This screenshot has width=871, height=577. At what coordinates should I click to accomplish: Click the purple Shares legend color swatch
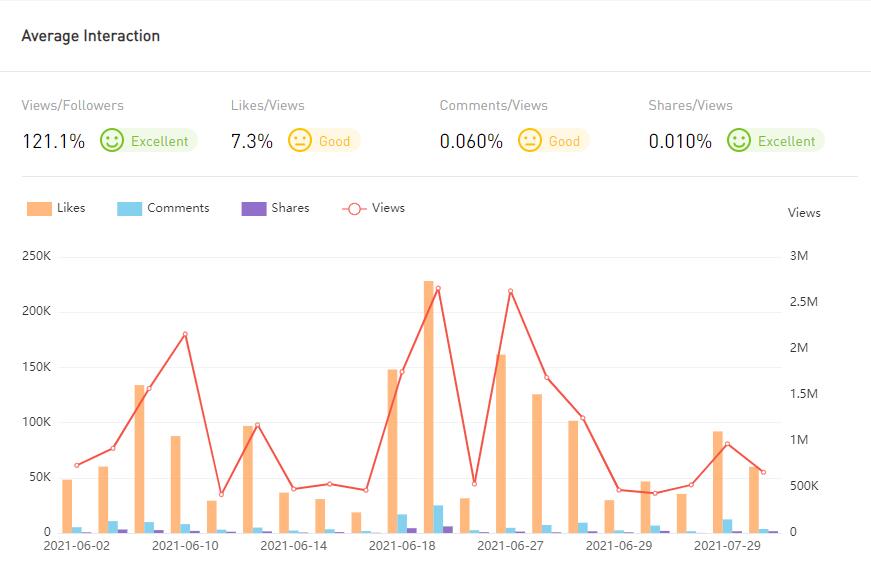click(253, 209)
